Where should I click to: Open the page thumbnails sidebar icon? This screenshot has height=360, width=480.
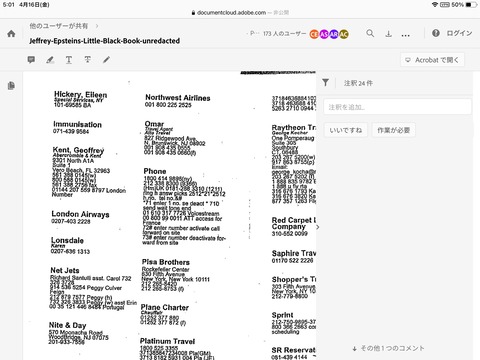[11, 86]
